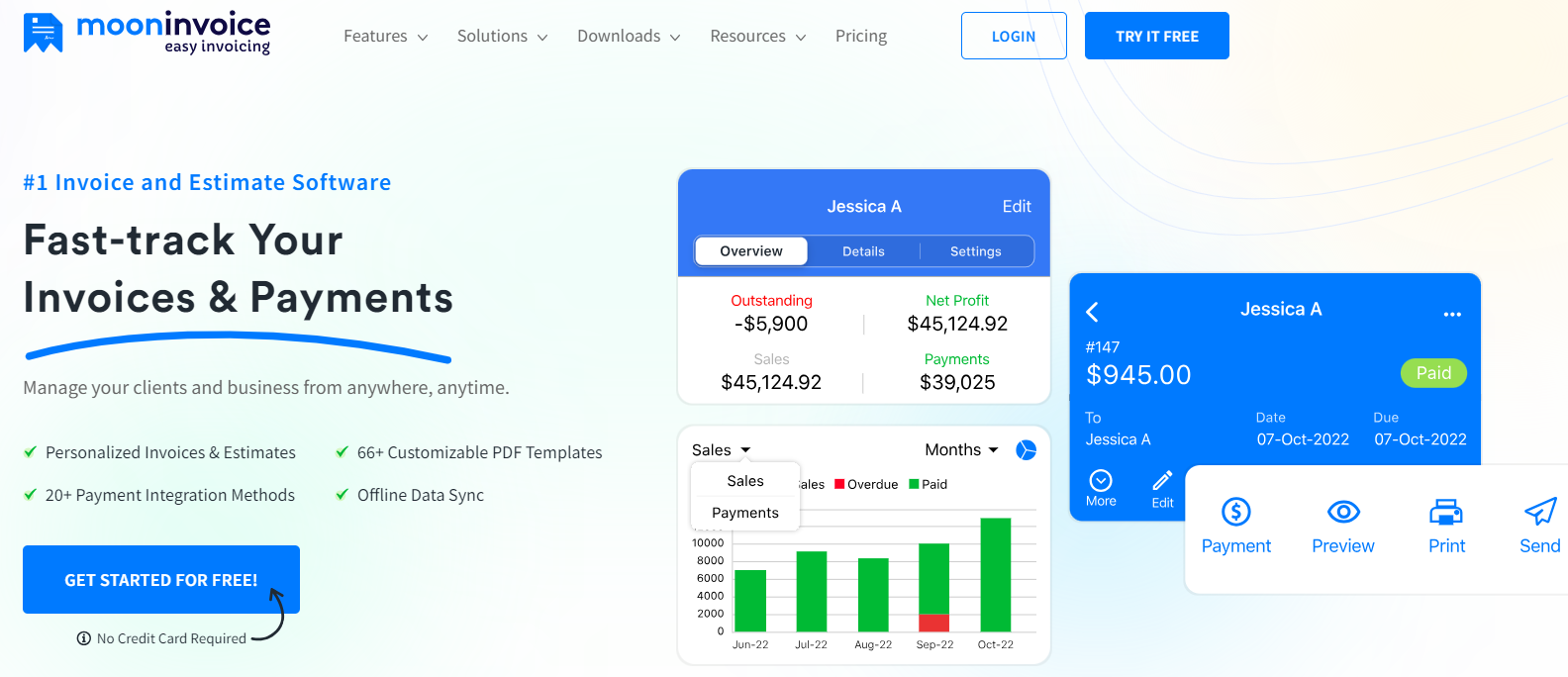Click the Outstanding amount -$5,900
The image size is (1568, 677).
pyautogui.click(x=771, y=324)
